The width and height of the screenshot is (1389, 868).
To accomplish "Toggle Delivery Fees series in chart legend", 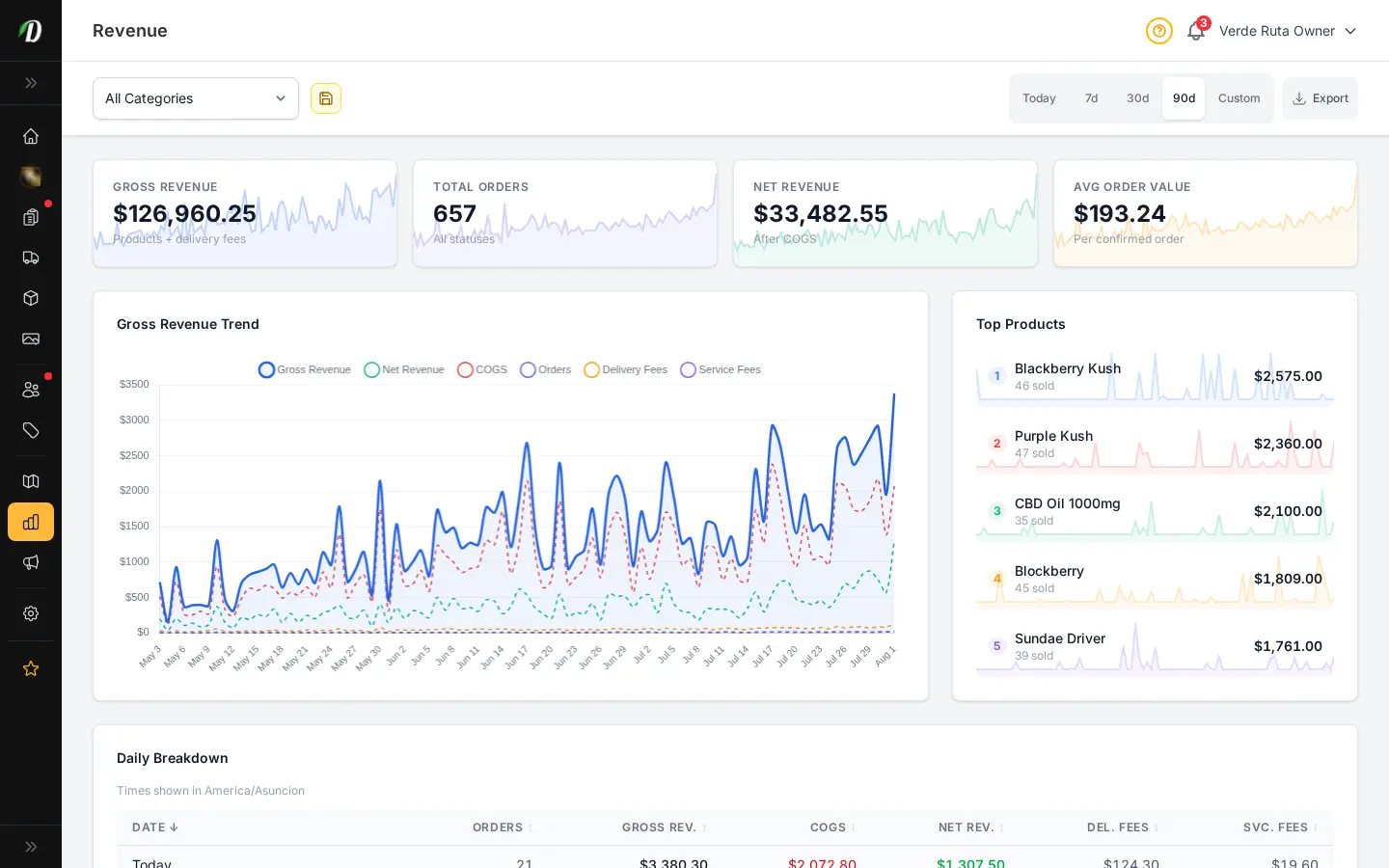I will [x=626, y=369].
